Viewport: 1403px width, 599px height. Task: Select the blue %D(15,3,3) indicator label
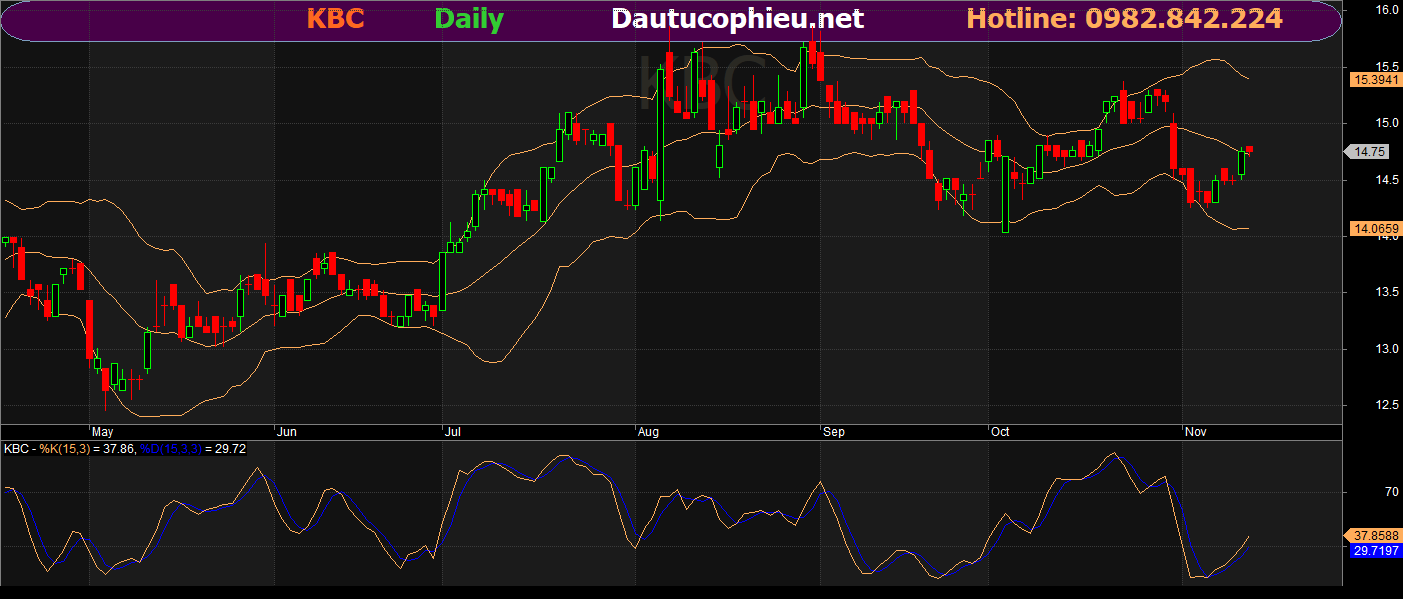172,449
